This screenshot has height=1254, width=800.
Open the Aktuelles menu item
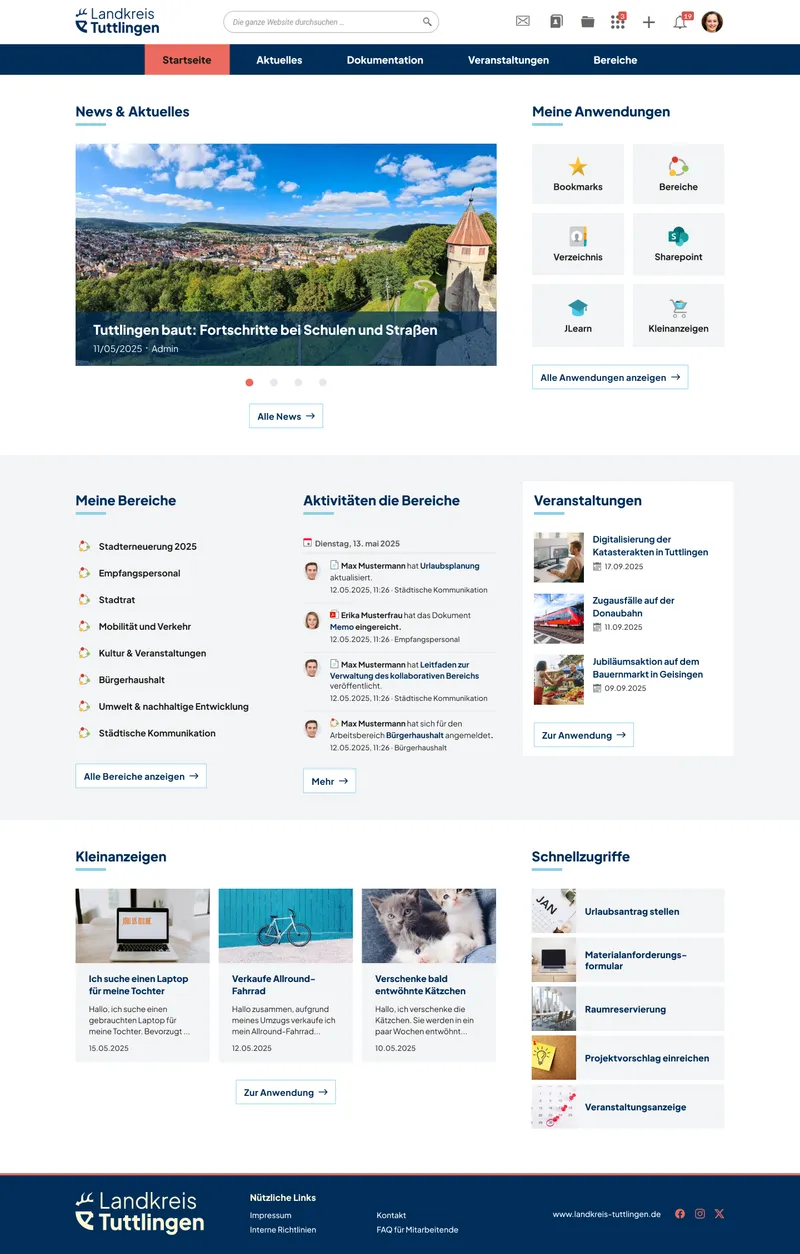[x=279, y=60]
